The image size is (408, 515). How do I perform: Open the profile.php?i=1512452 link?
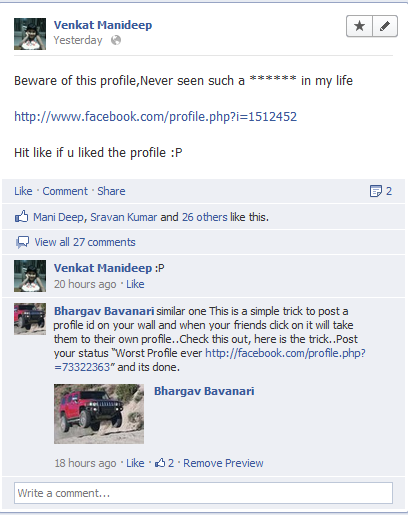click(155, 117)
